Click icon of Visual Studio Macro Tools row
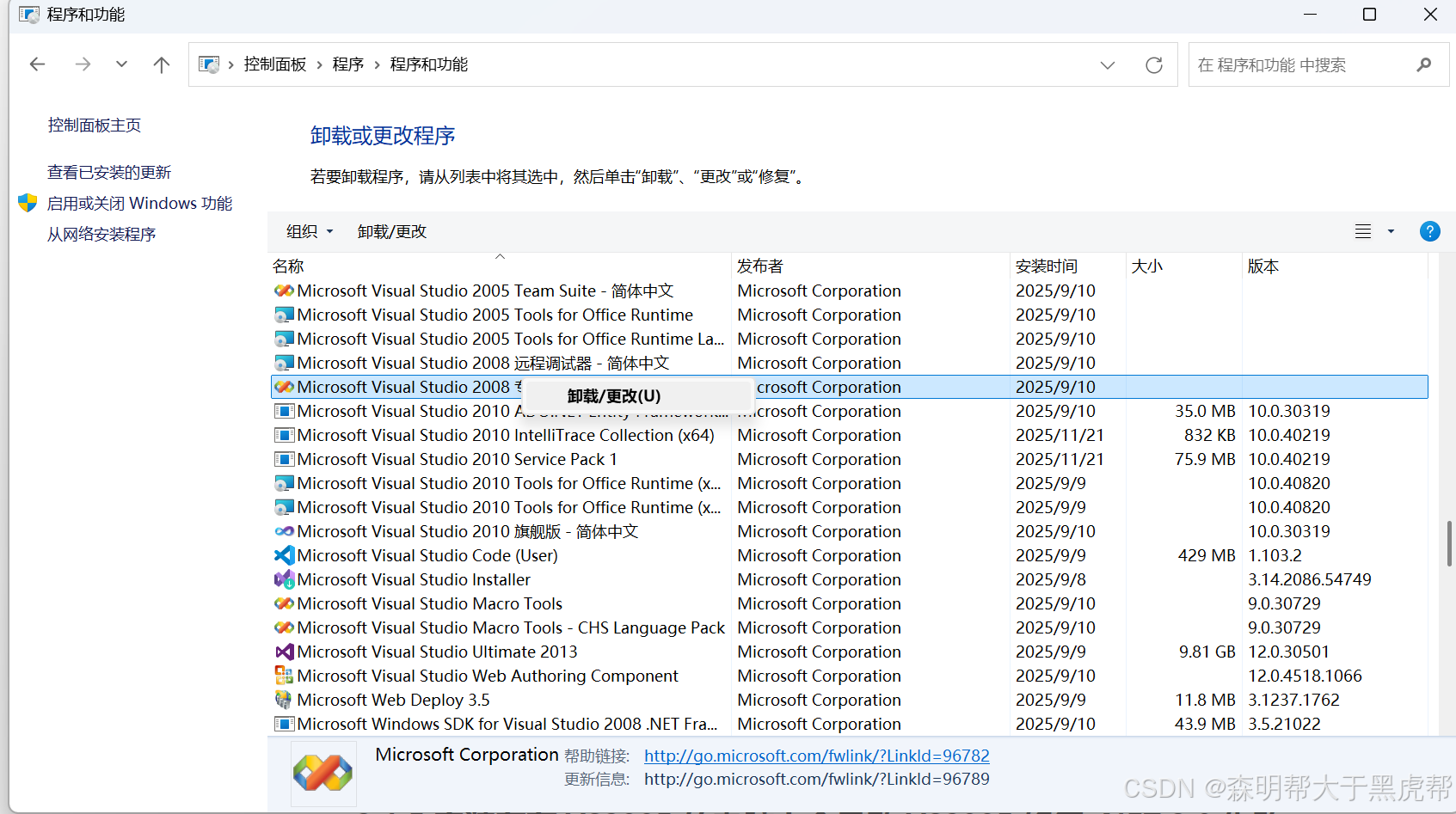 [284, 603]
